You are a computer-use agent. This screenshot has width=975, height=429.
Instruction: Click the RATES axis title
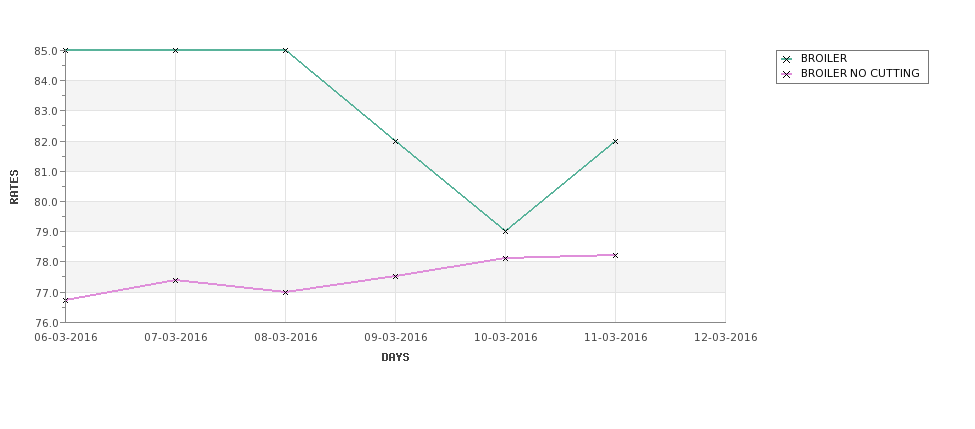(x=14, y=187)
